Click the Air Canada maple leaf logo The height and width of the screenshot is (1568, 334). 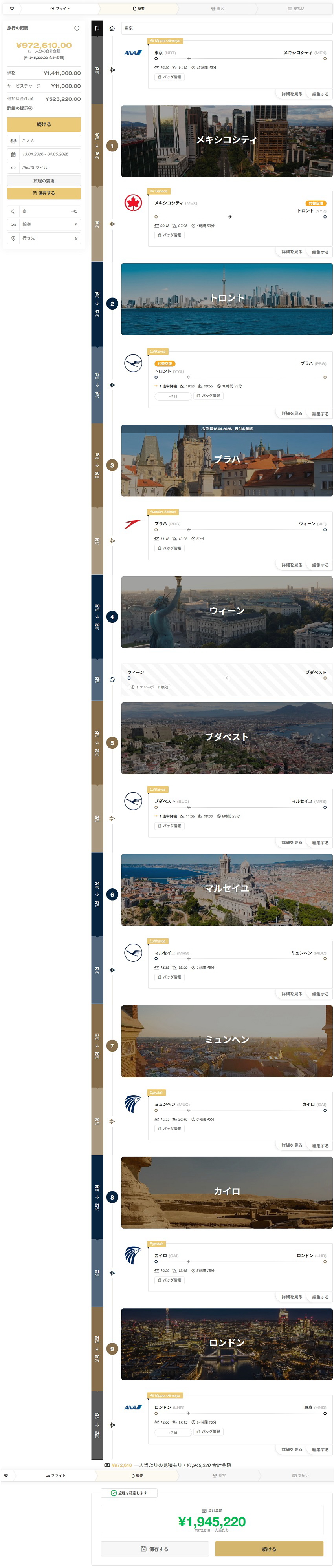click(x=133, y=203)
